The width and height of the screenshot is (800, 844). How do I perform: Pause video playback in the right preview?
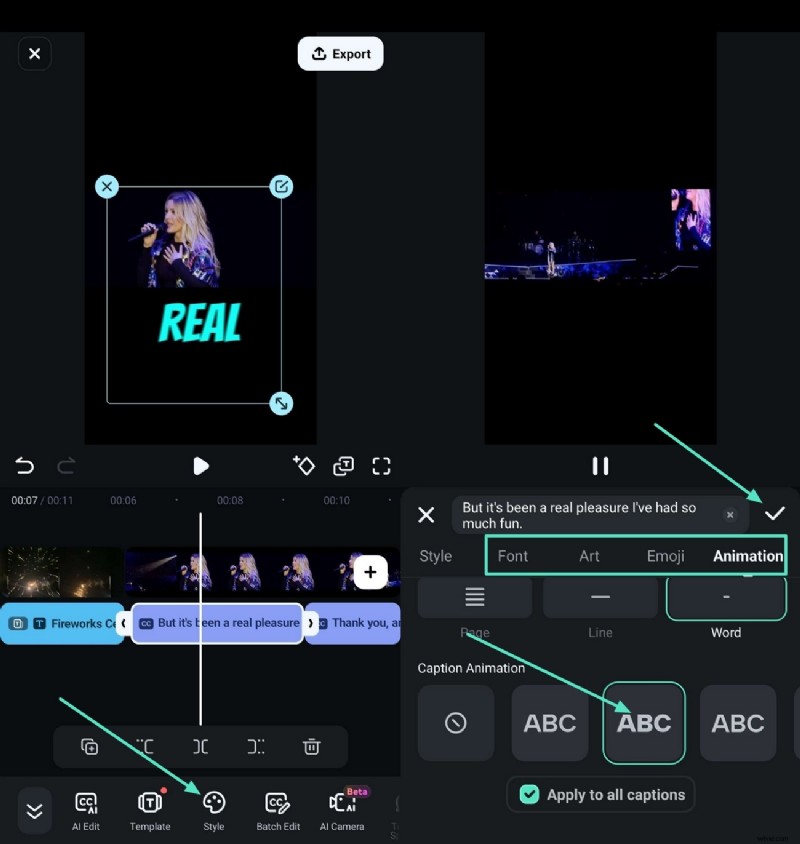(600, 465)
